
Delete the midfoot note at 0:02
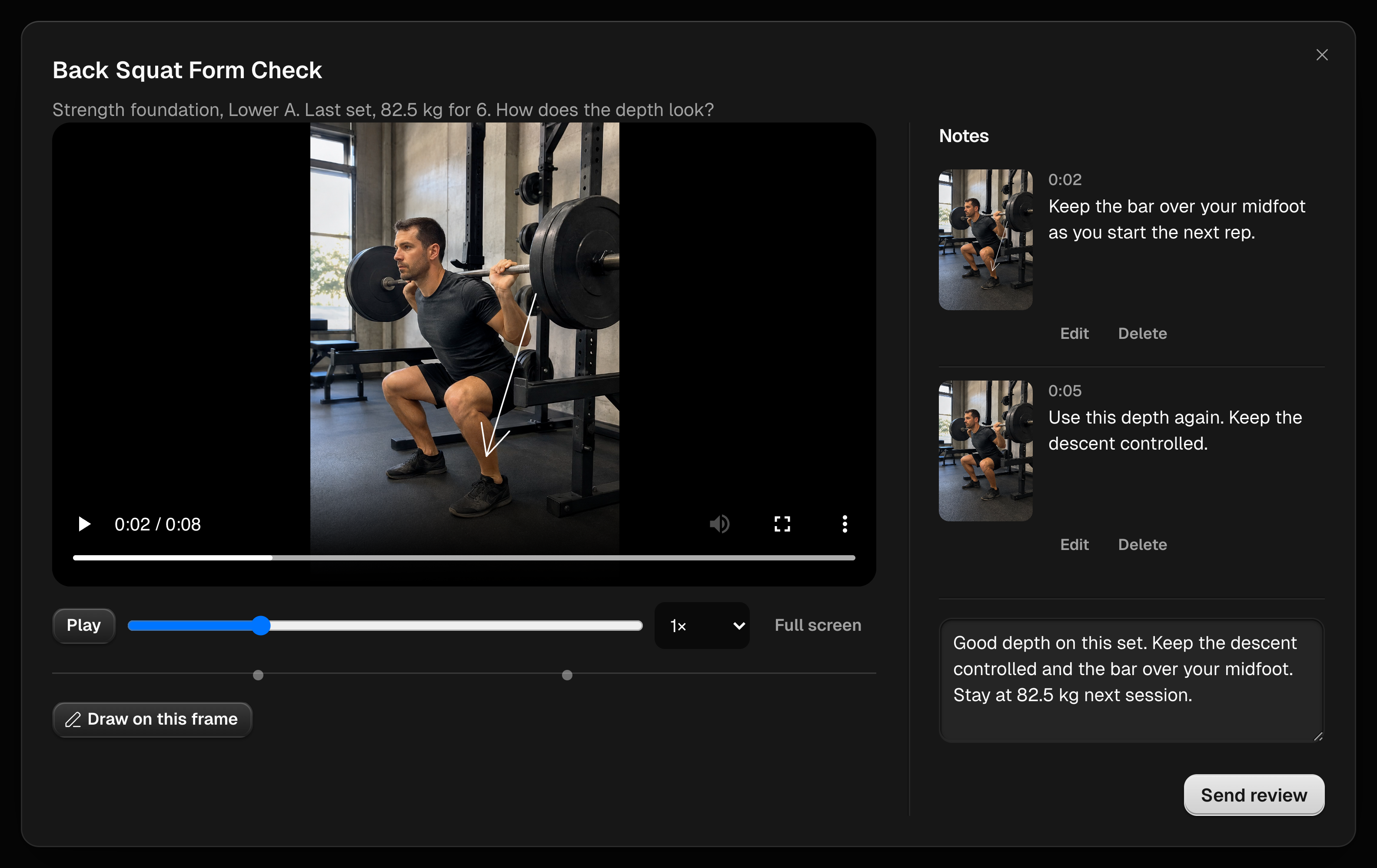coord(1142,333)
